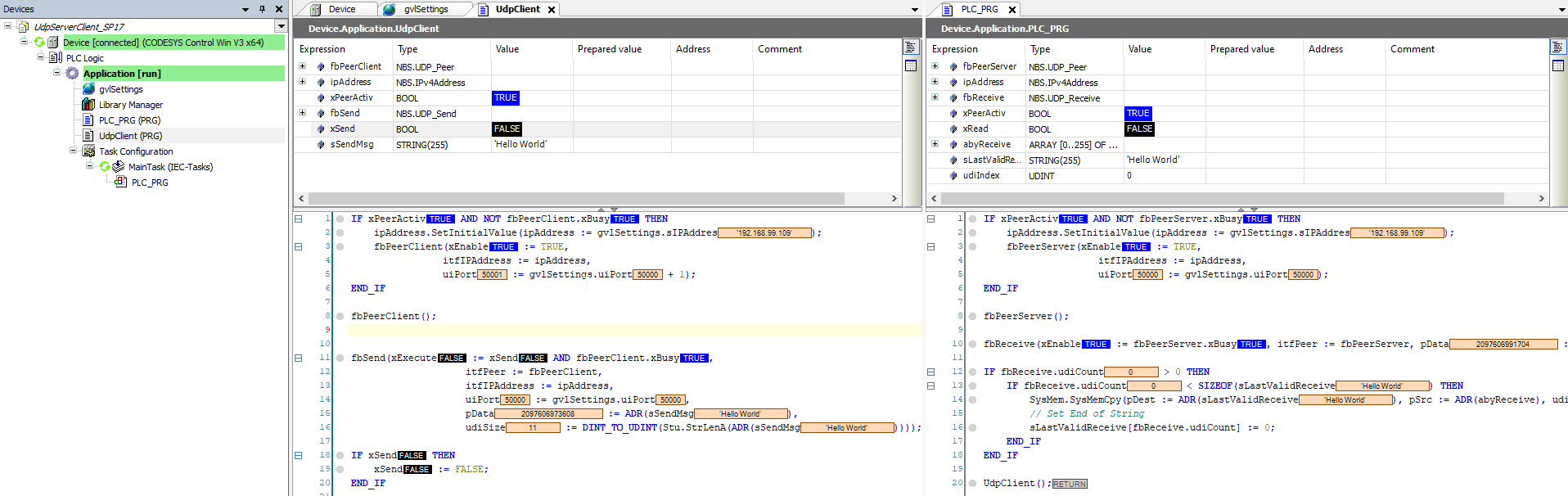Switch to the Device tab
This screenshot has width=1568, height=496.
click(341, 9)
